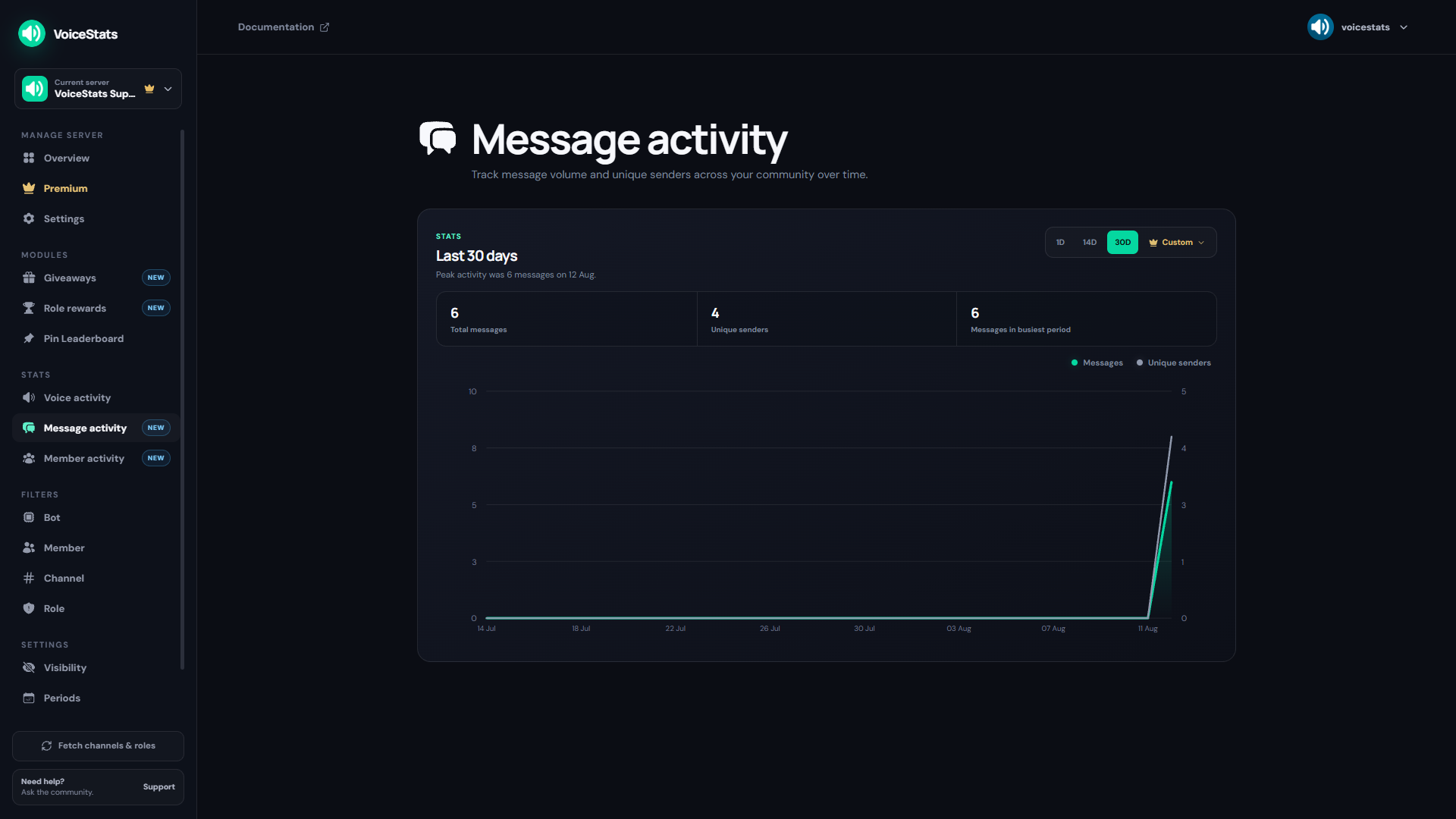Click the grey Unique senders legend dot
Image resolution: width=1456 pixels, height=819 pixels.
coord(1140,362)
